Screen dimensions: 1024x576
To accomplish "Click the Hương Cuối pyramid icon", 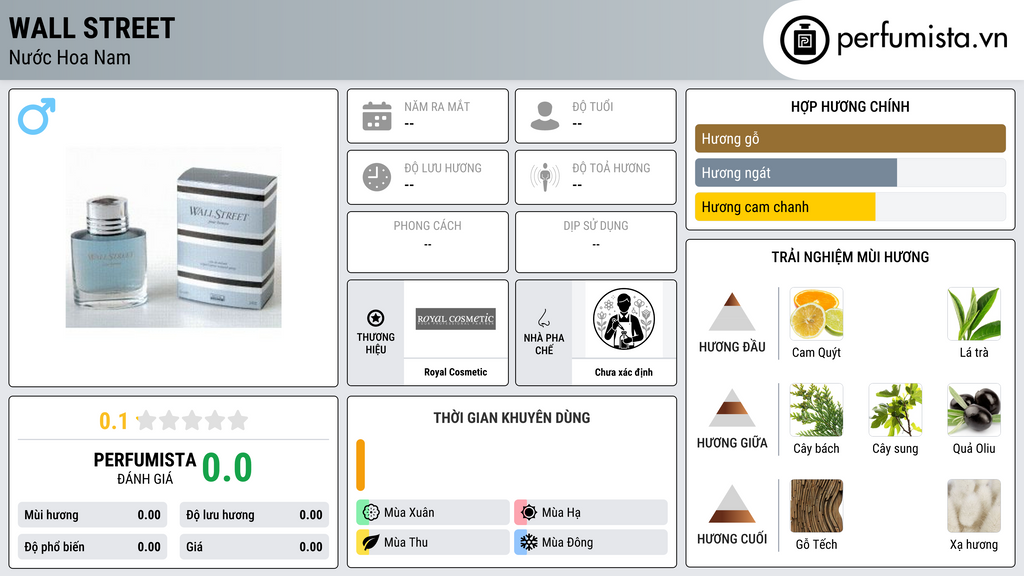I will point(732,504).
